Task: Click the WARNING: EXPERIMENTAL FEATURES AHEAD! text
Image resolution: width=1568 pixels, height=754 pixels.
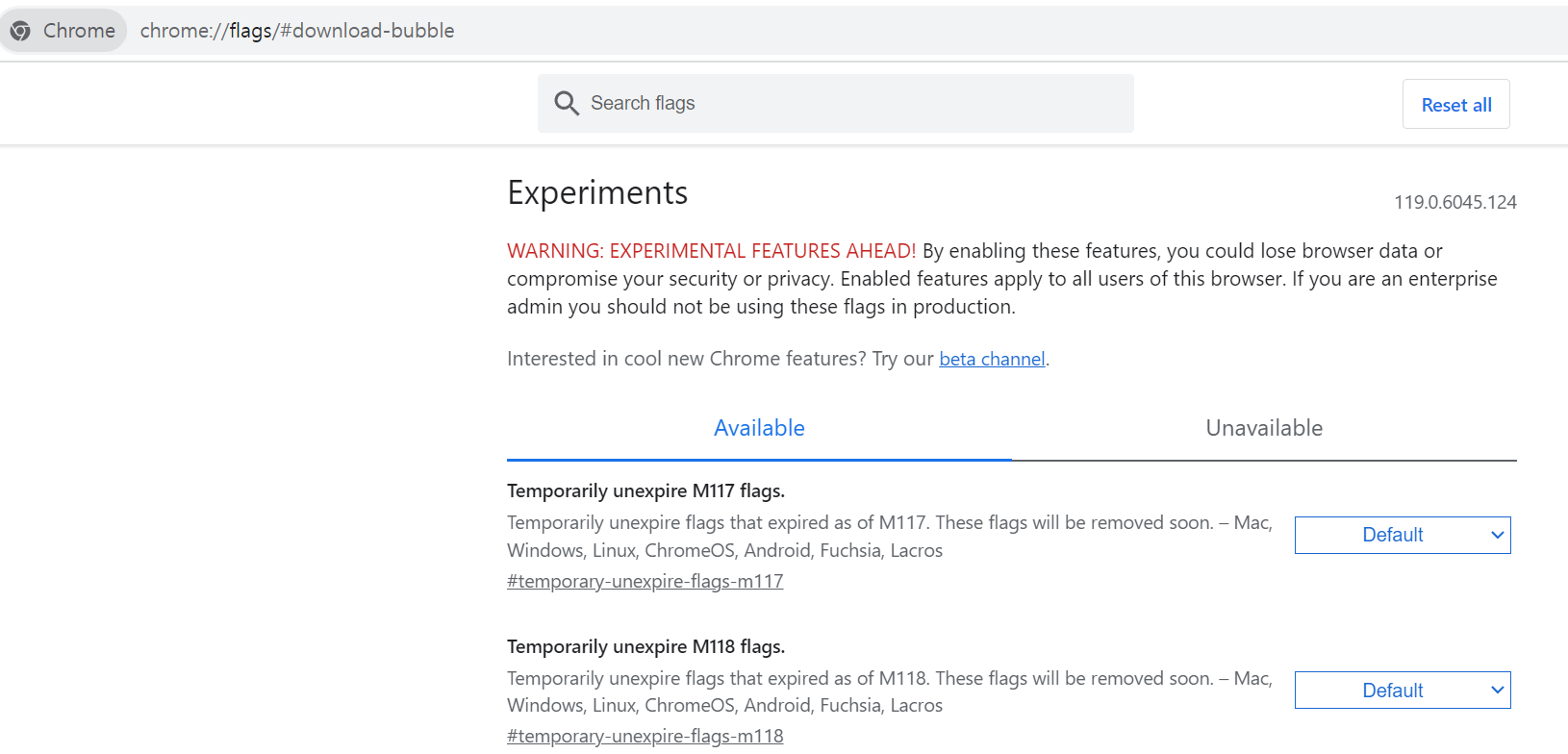Action: click(711, 251)
